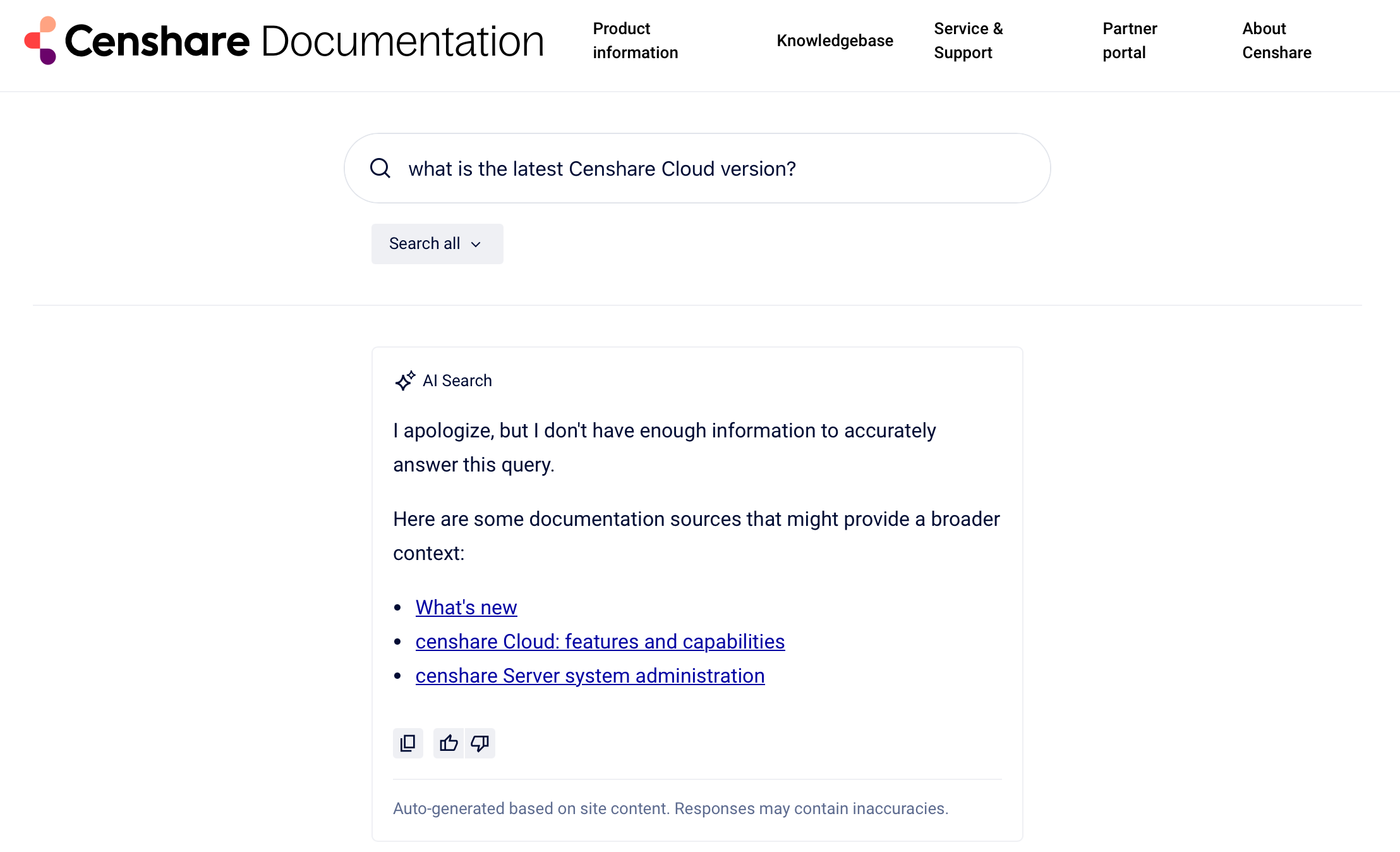Open About Censhare navigation item

[1276, 40]
